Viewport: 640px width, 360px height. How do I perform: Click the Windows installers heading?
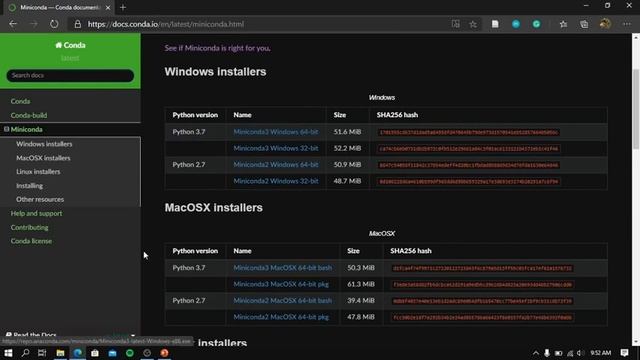pos(215,72)
